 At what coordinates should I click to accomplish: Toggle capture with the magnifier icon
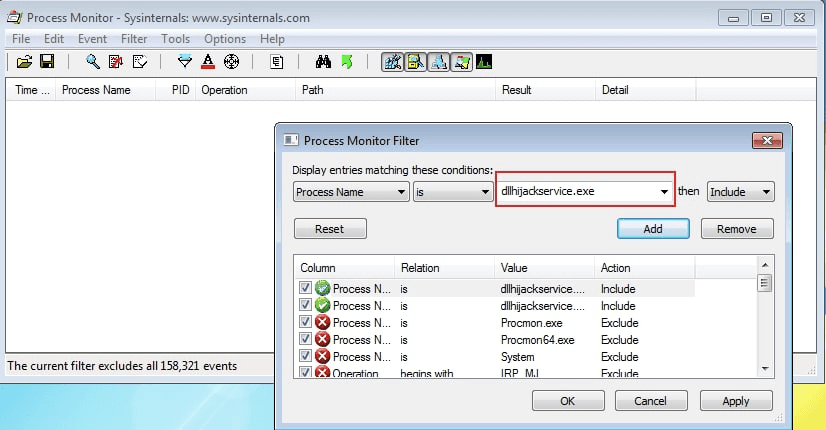pos(93,62)
